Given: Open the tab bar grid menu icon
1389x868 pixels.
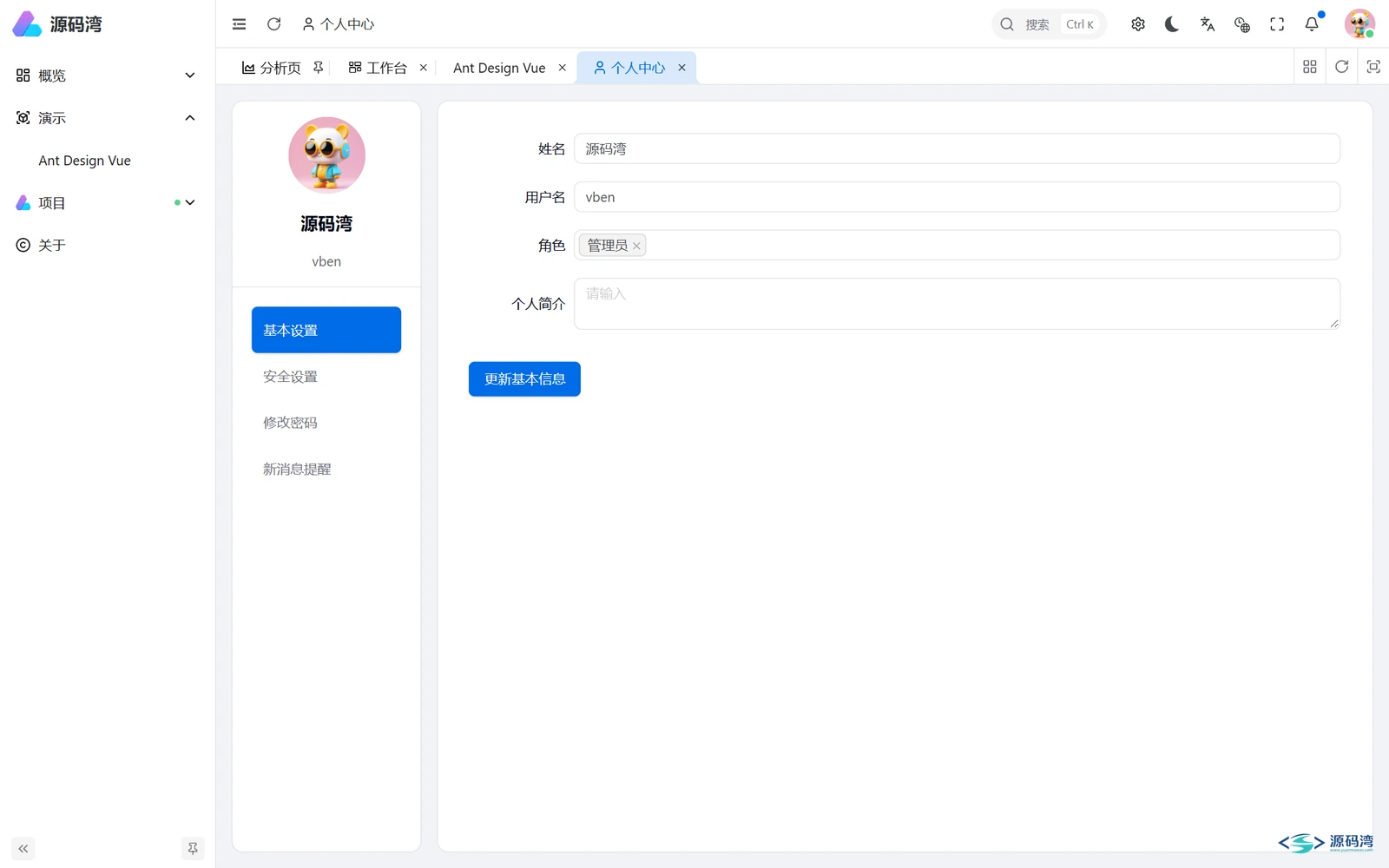Looking at the screenshot, I should tap(1310, 67).
